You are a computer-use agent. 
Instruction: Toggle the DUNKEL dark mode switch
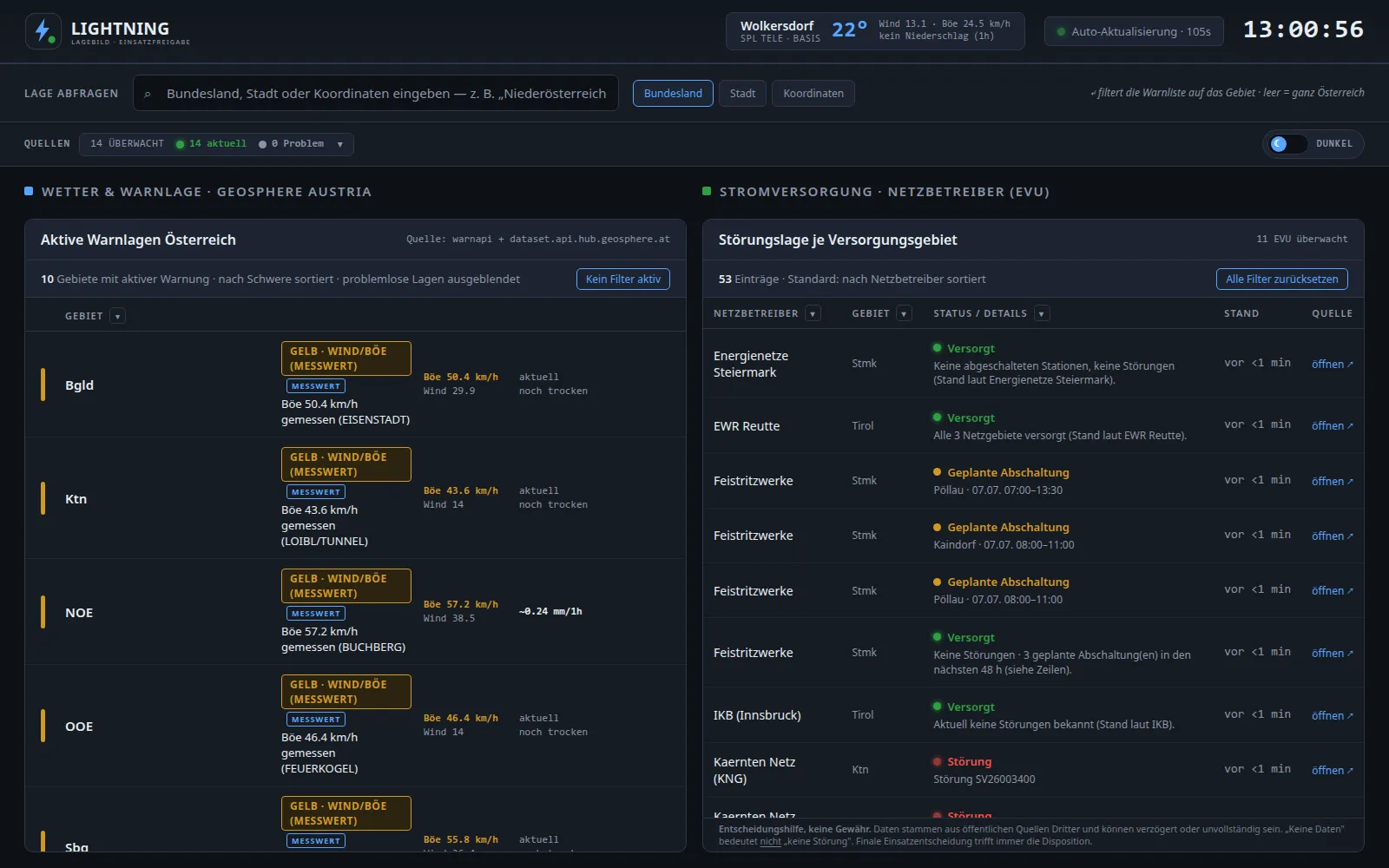coord(1287,144)
